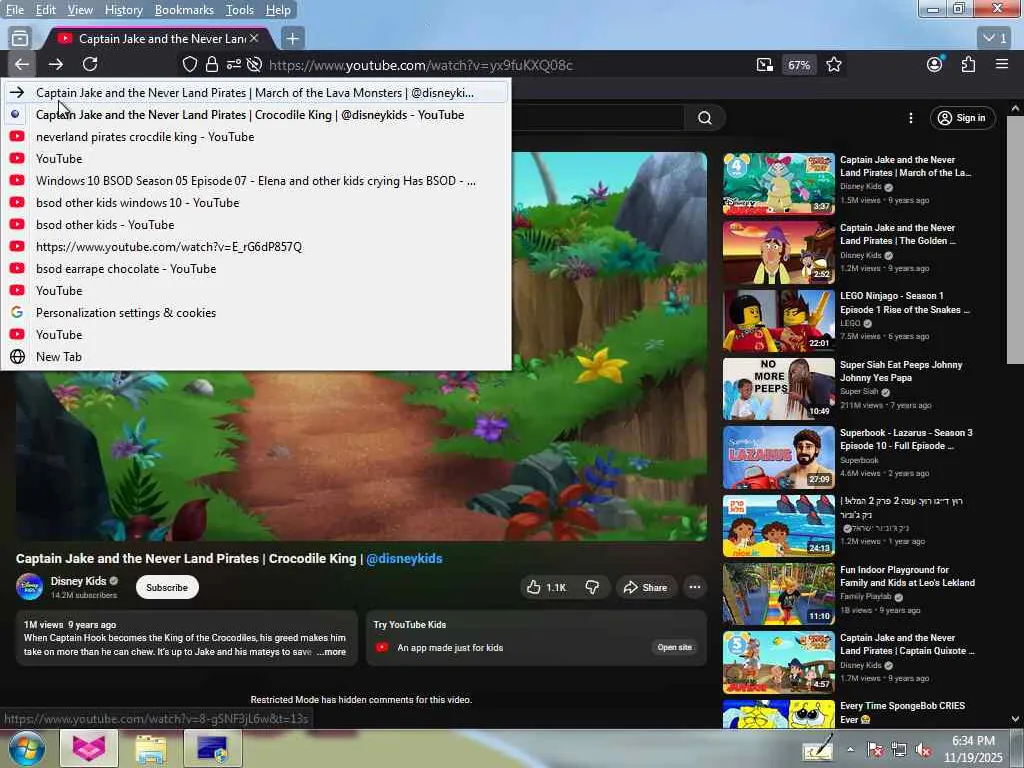Open the Tools menu
Screen dimensions: 1024x768
click(x=240, y=10)
